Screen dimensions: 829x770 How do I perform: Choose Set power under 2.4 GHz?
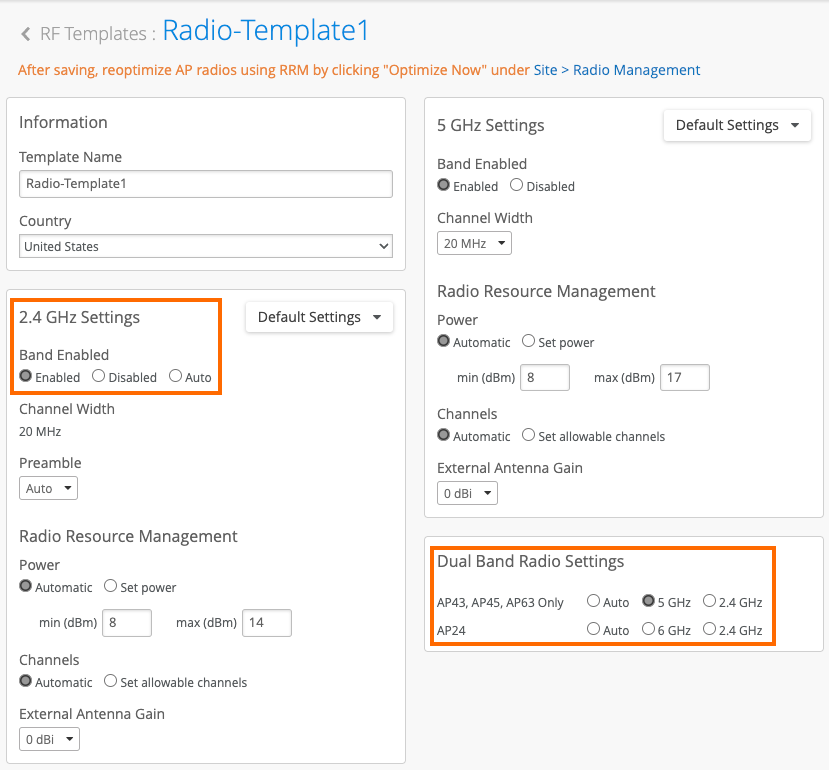tap(111, 587)
